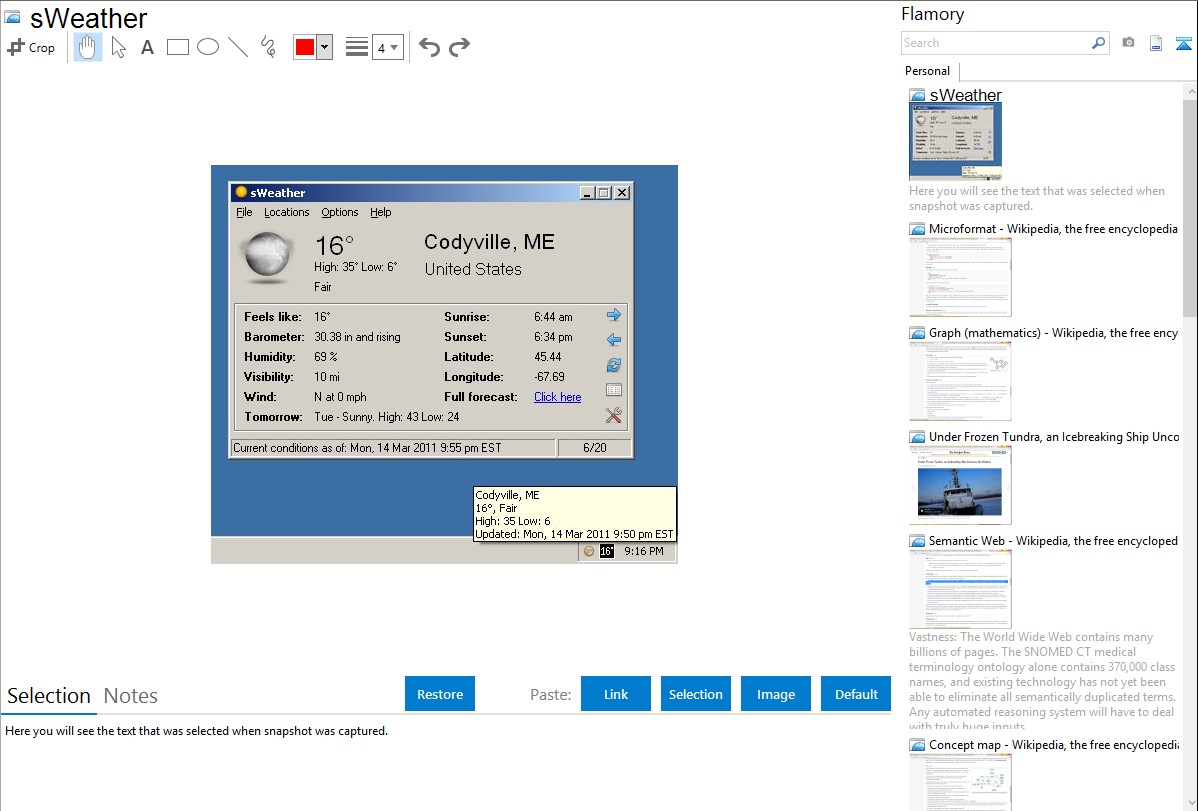Image resolution: width=1198 pixels, height=811 pixels.
Task: Click the Flamory search field
Action: [996, 43]
